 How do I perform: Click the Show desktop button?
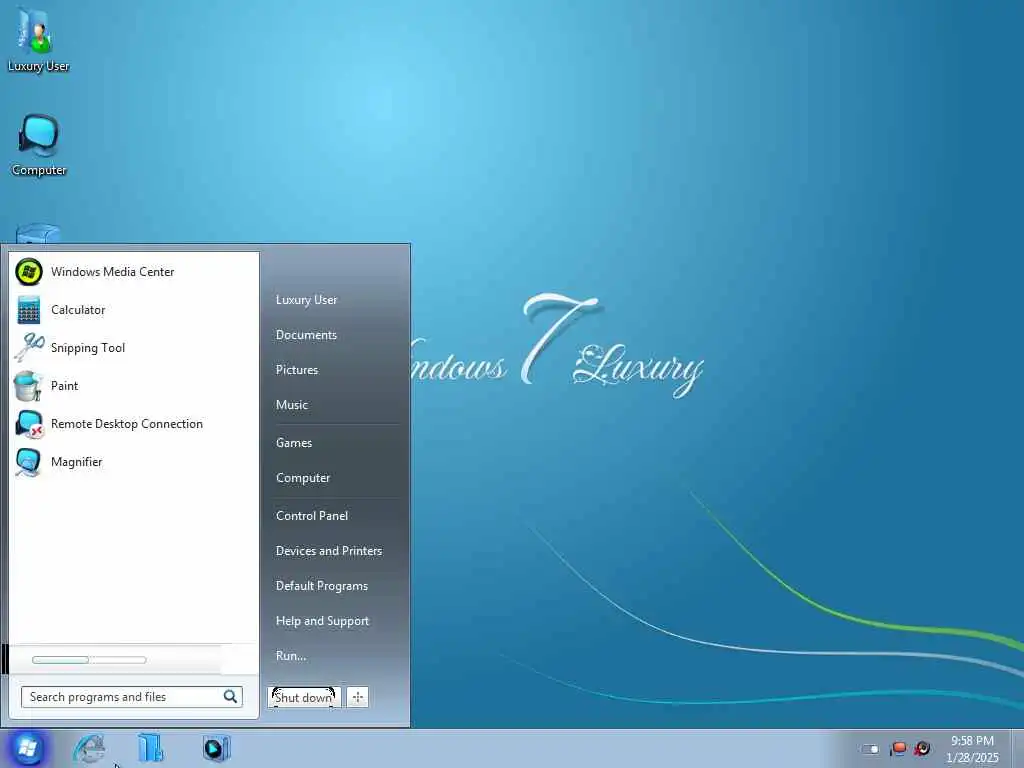pyautogui.click(x=1017, y=748)
